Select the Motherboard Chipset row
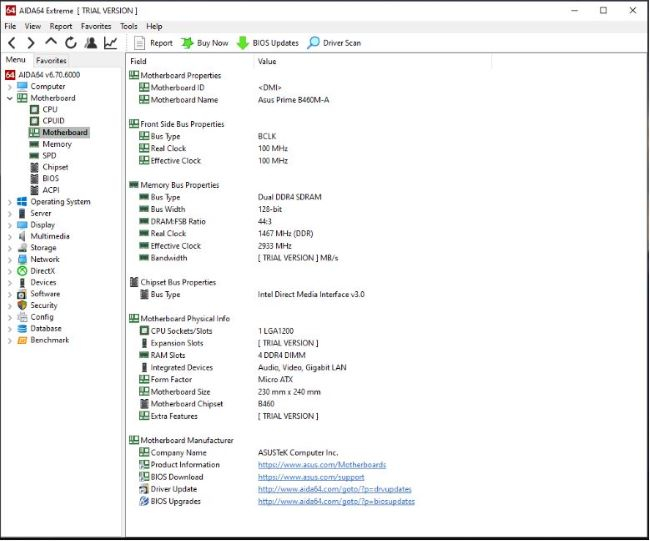This screenshot has width=650, height=541. [207, 404]
